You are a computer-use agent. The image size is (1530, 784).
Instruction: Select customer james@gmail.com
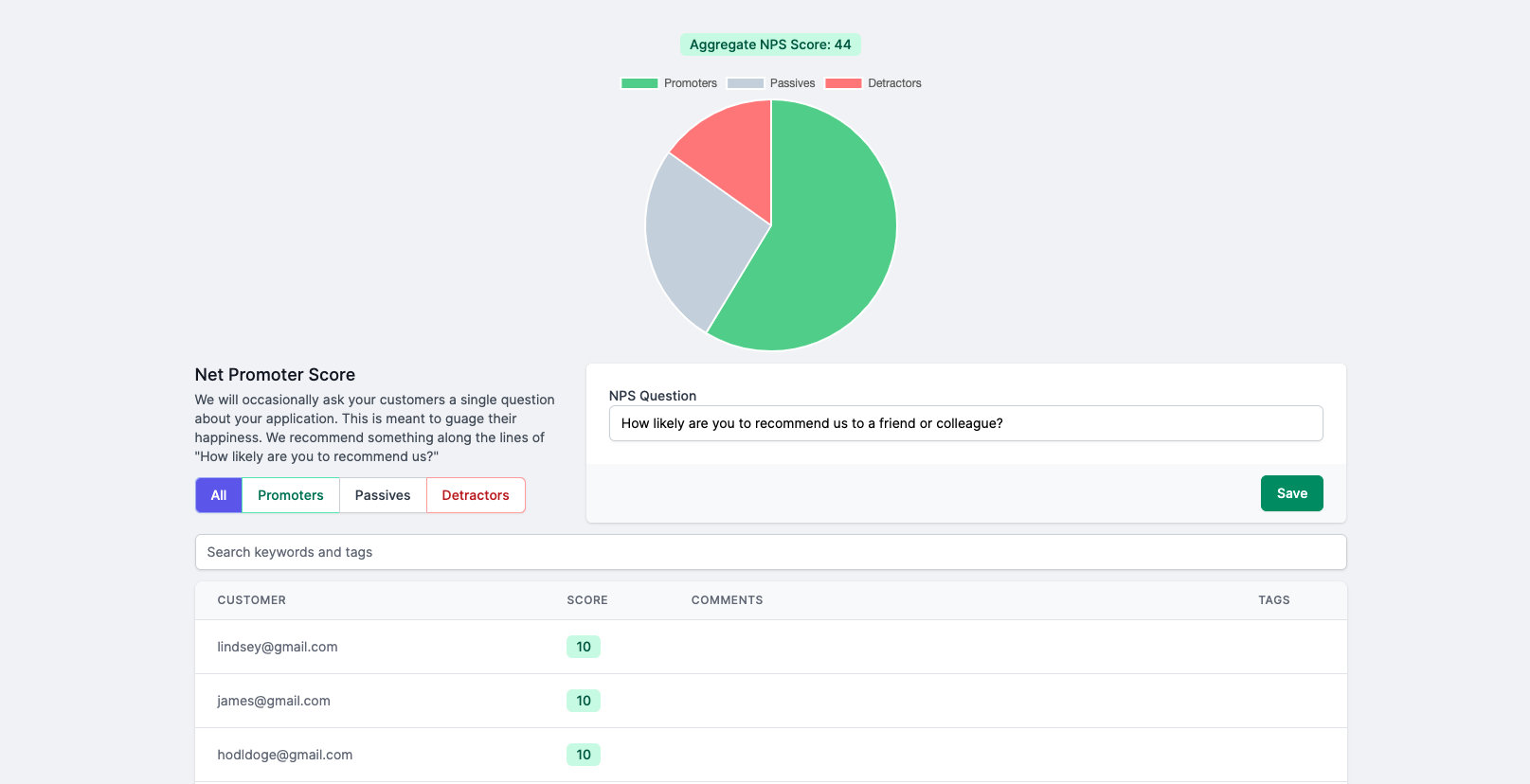[x=274, y=701]
